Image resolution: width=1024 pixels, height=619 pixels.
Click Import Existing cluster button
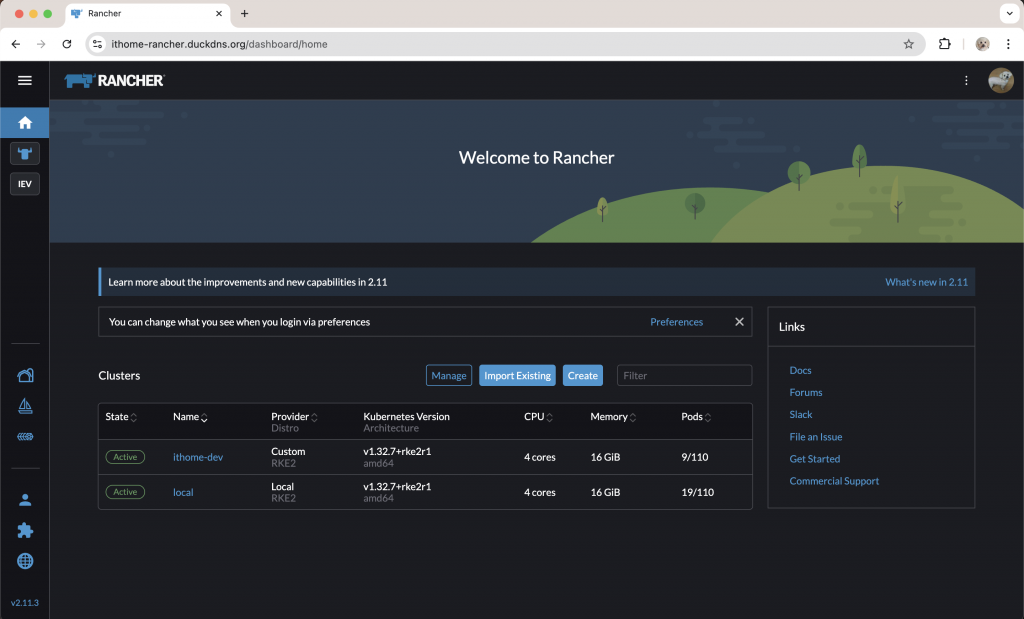(x=517, y=375)
